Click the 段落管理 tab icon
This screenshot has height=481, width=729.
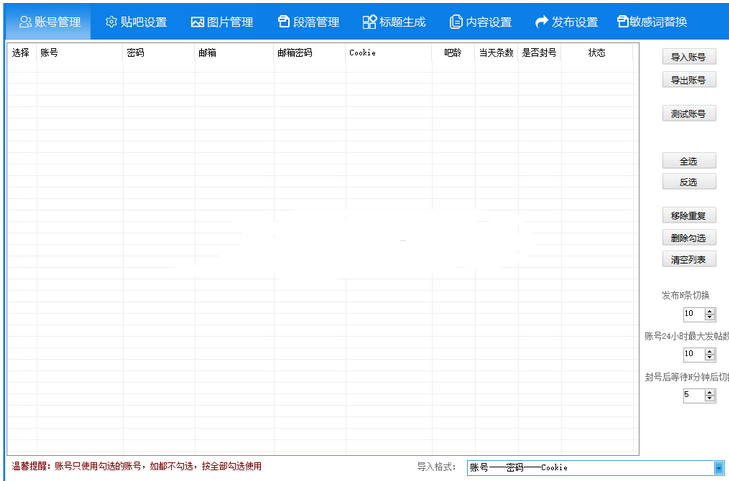[x=284, y=22]
